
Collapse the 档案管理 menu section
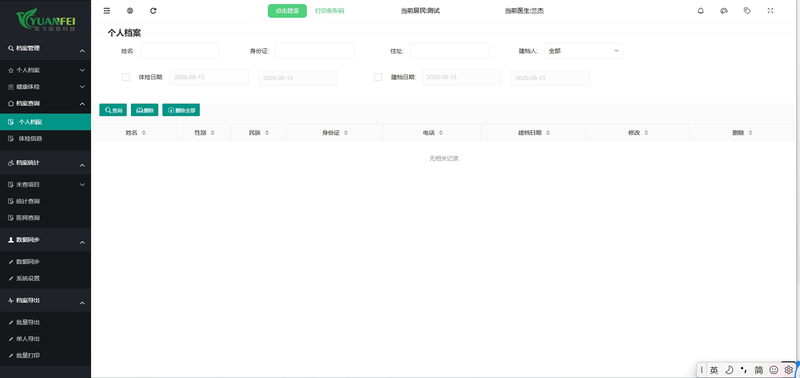[x=82, y=51]
